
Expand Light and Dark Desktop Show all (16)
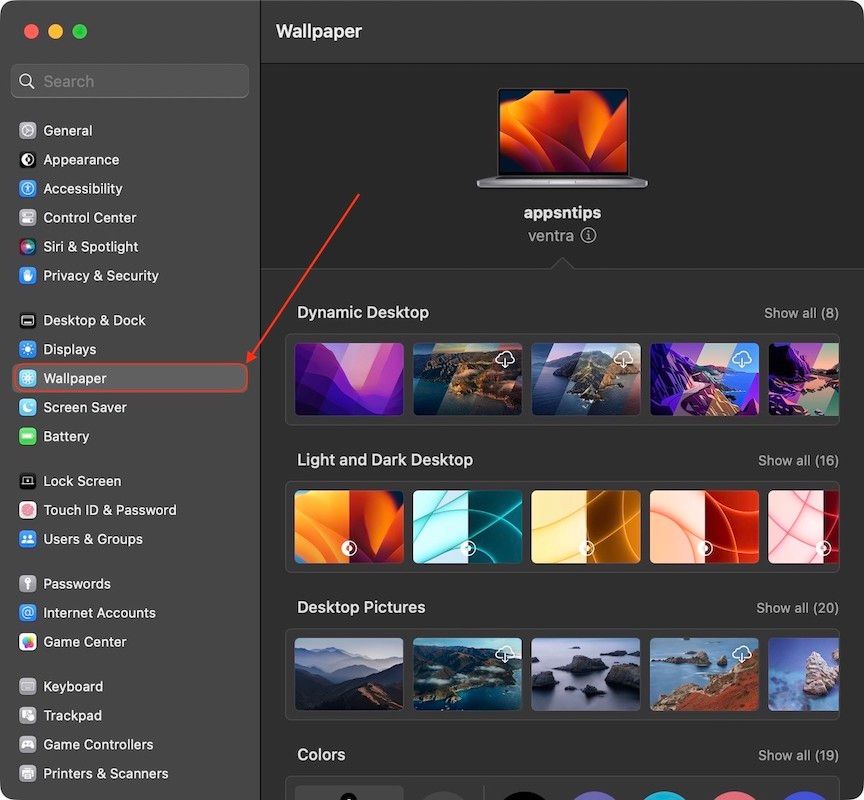[798, 460]
